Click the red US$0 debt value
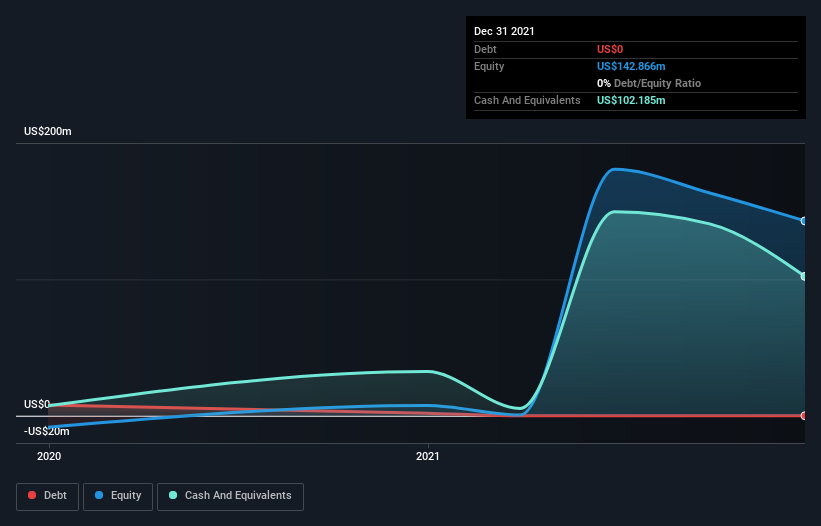821x526 pixels. [610, 49]
